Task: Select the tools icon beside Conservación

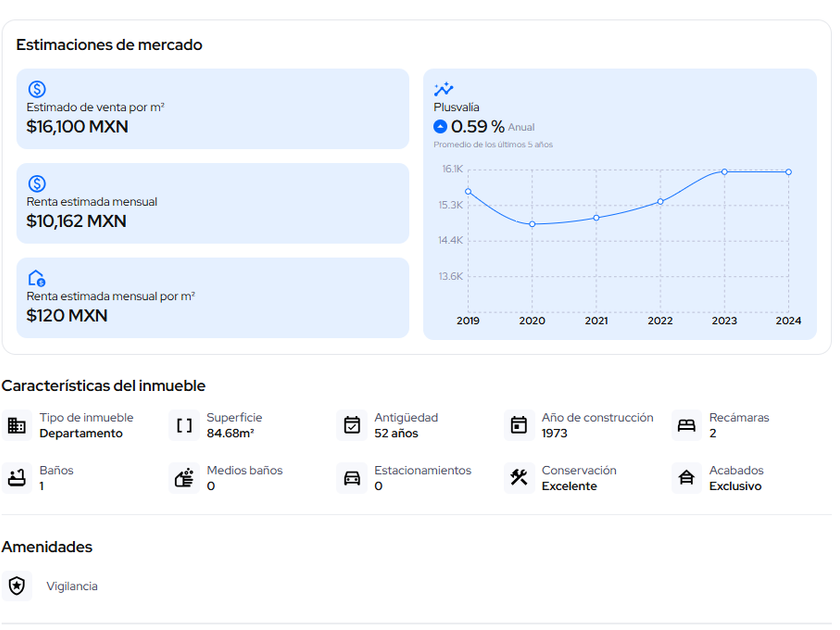Action: point(519,478)
